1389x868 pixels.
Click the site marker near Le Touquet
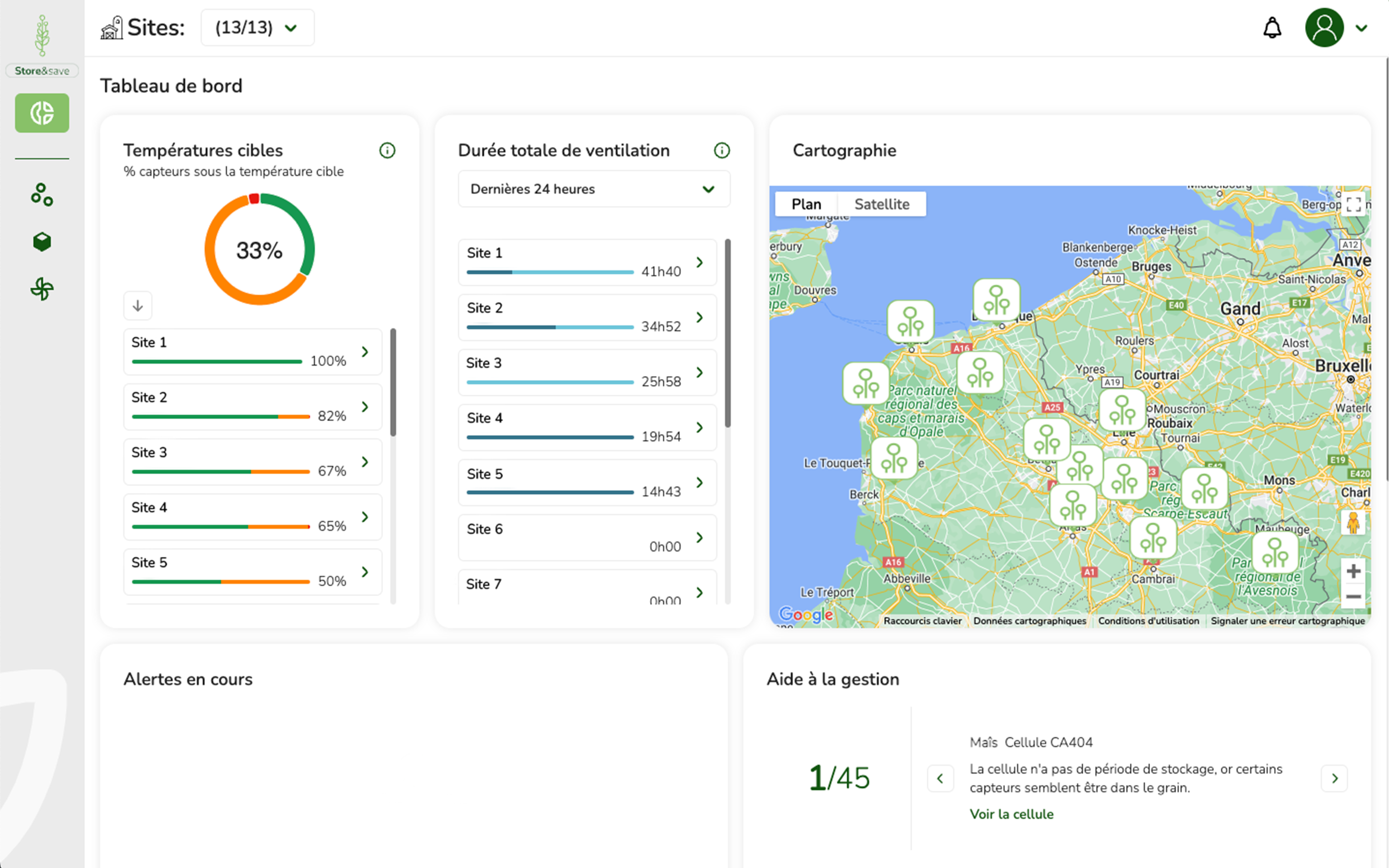[894, 458]
